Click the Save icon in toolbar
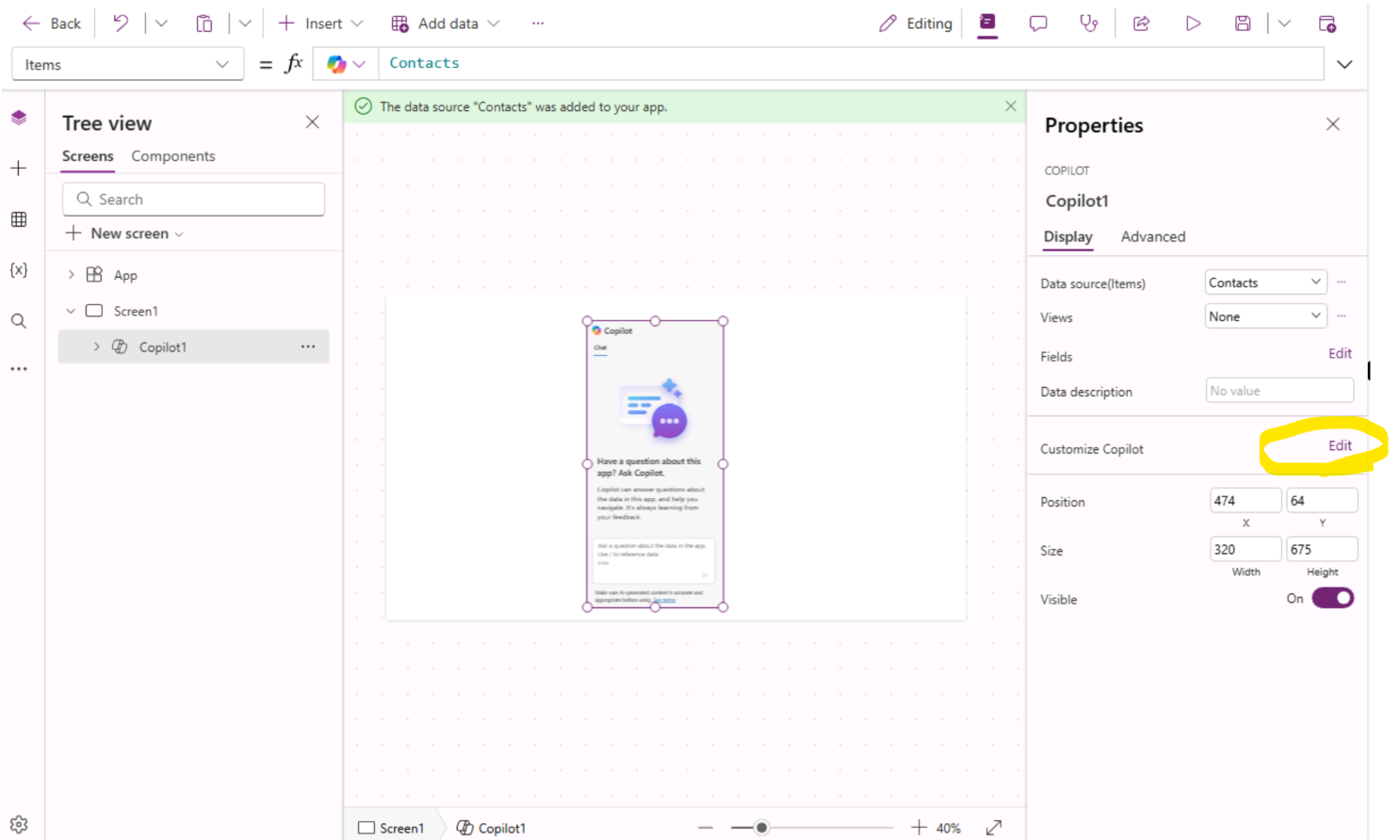Screen dimensions: 1400x840 (x=1243, y=24)
